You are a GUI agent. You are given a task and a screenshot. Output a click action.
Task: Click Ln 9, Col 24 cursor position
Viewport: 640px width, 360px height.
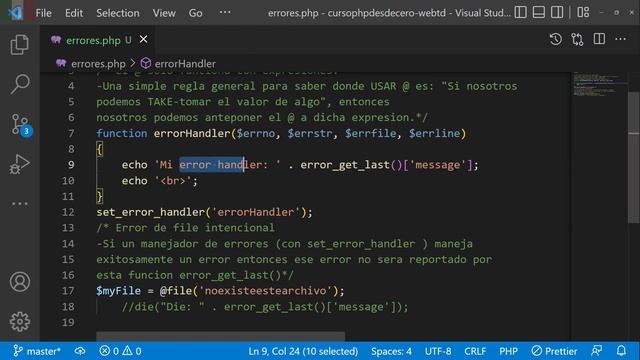click(303, 351)
